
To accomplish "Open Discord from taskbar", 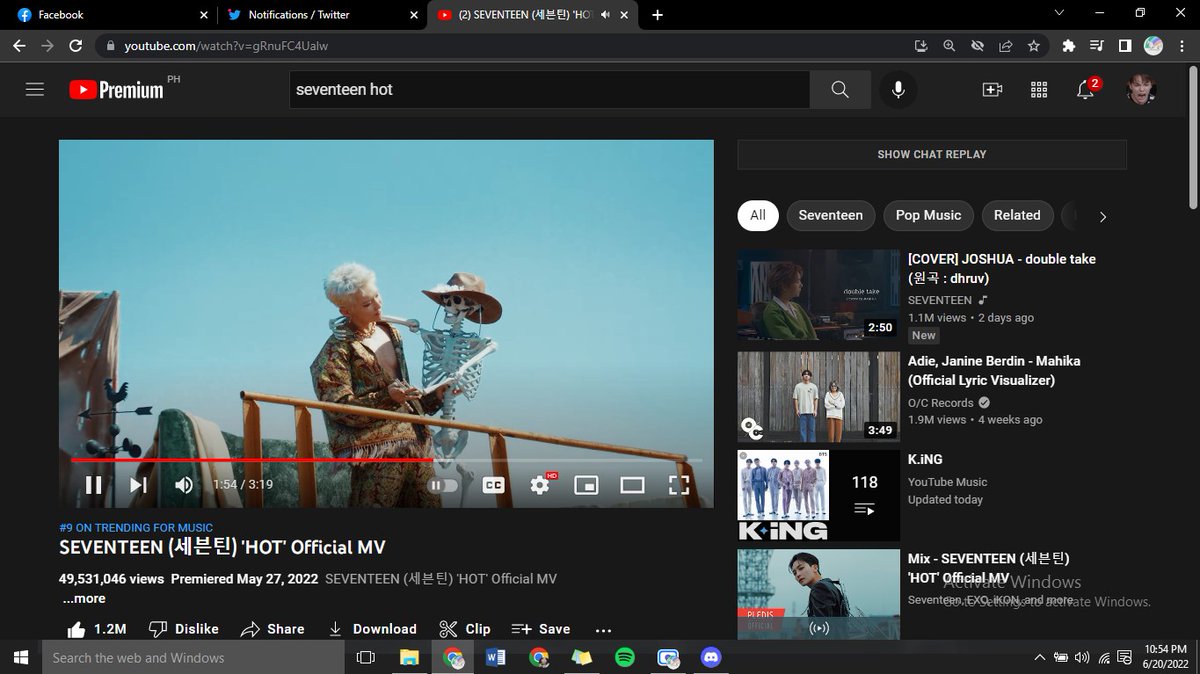I will [711, 657].
